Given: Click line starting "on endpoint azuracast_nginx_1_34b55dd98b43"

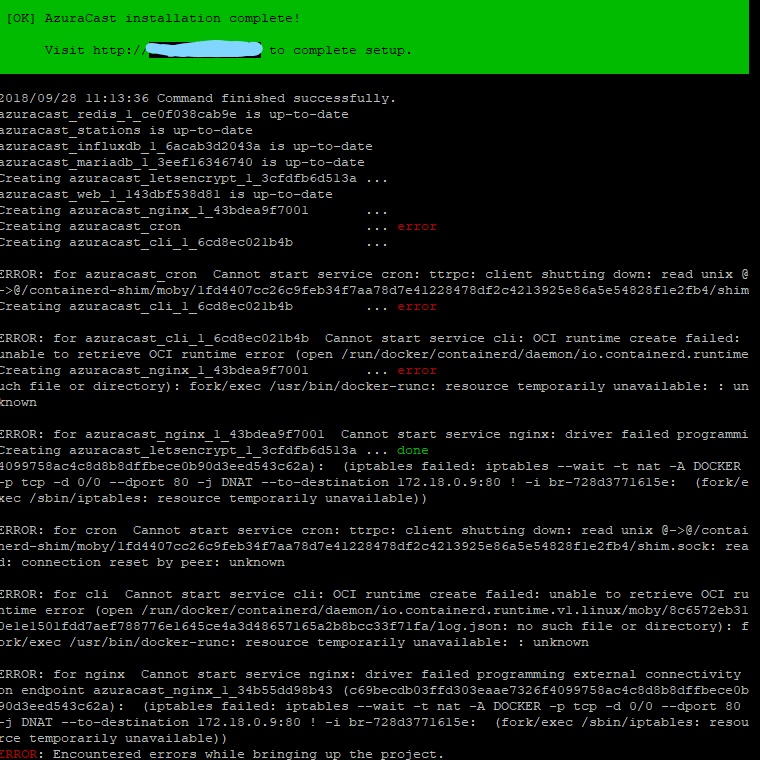Looking at the screenshot, I should tap(374, 690).
